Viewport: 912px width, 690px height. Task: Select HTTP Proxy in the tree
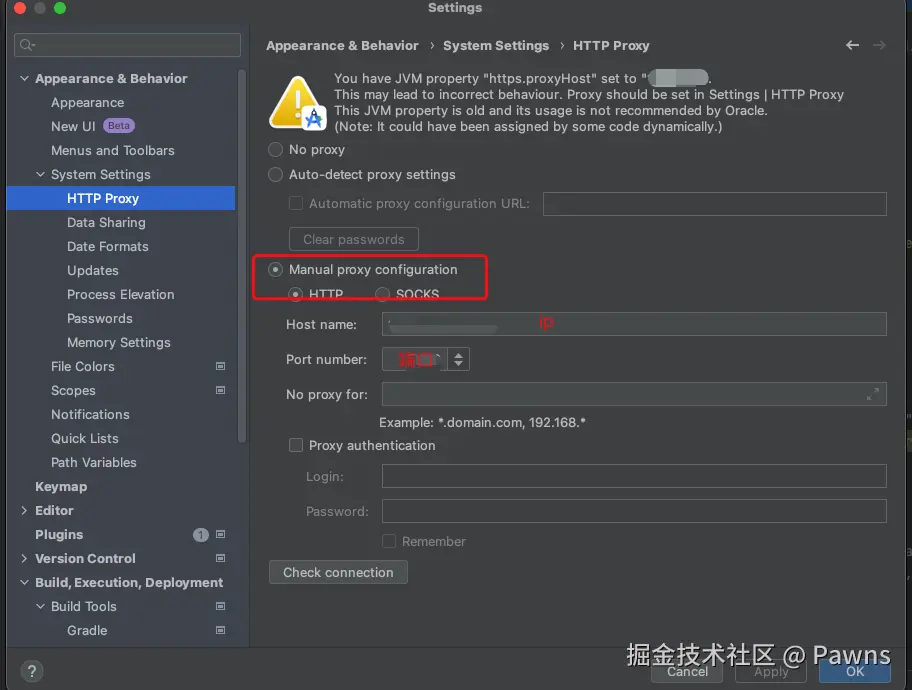[x=120, y=198]
